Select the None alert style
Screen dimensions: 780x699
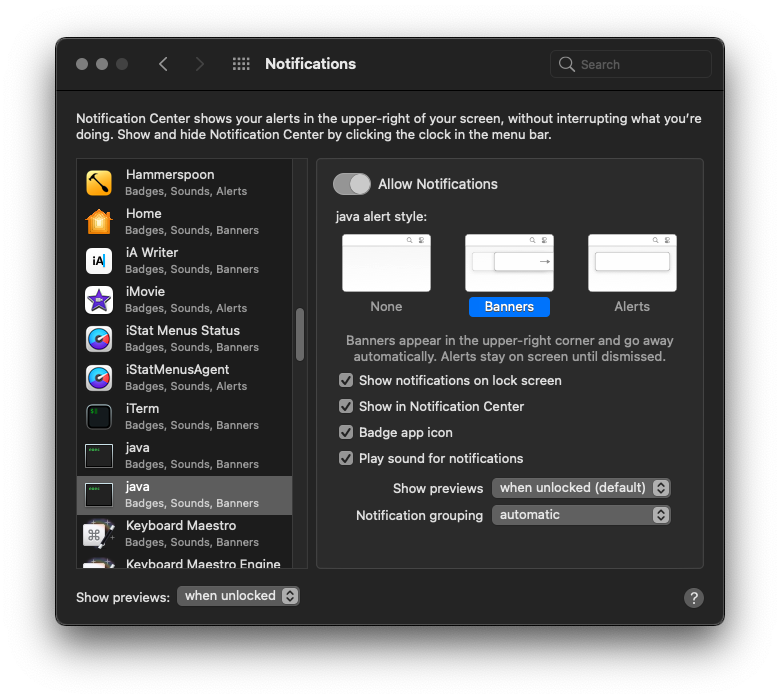[386, 264]
